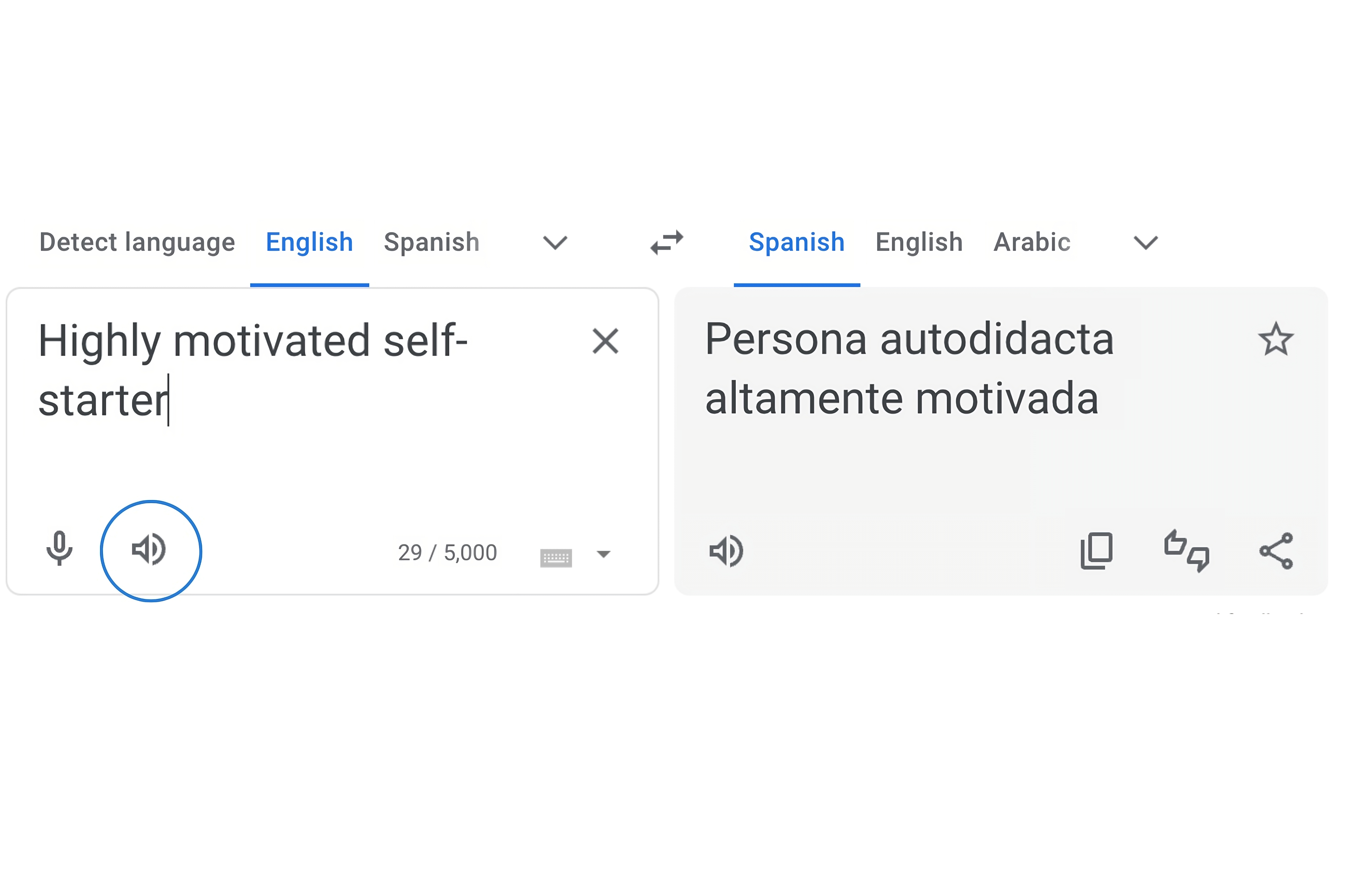
Task: Expand the source languages list chevron
Action: (x=554, y=243)
